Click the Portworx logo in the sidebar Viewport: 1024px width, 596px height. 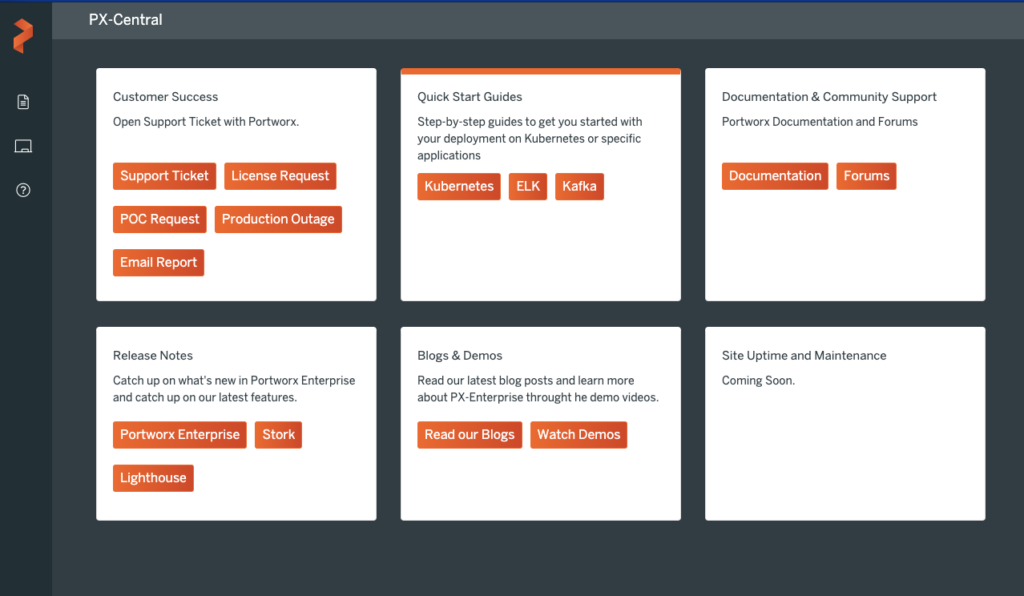[x=24, y=34]
